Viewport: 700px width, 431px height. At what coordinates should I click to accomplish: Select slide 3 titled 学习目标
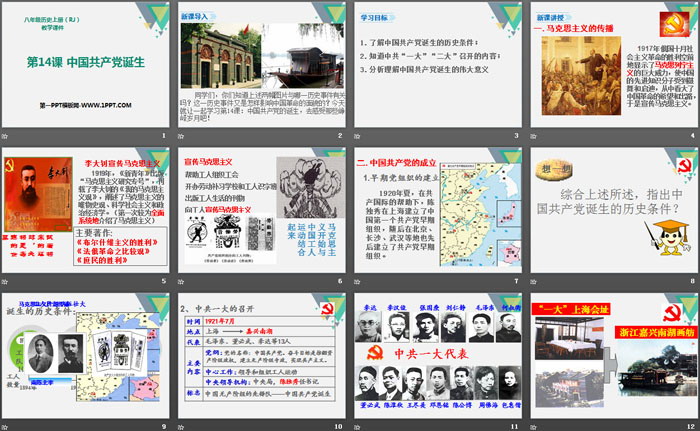point(438,65)
